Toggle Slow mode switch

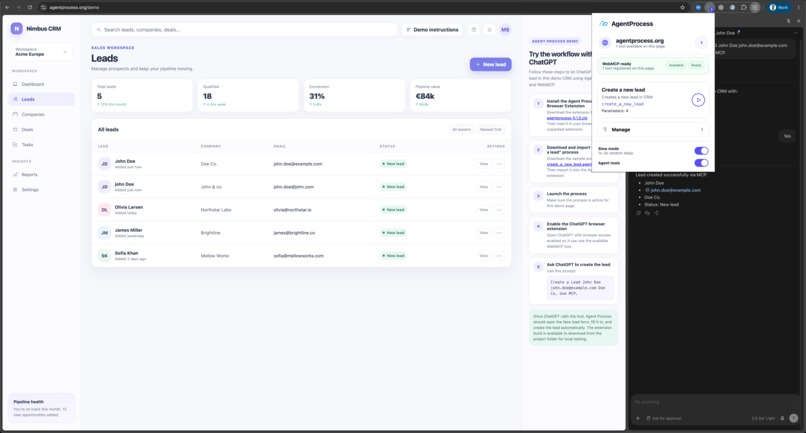coord(701,151)
